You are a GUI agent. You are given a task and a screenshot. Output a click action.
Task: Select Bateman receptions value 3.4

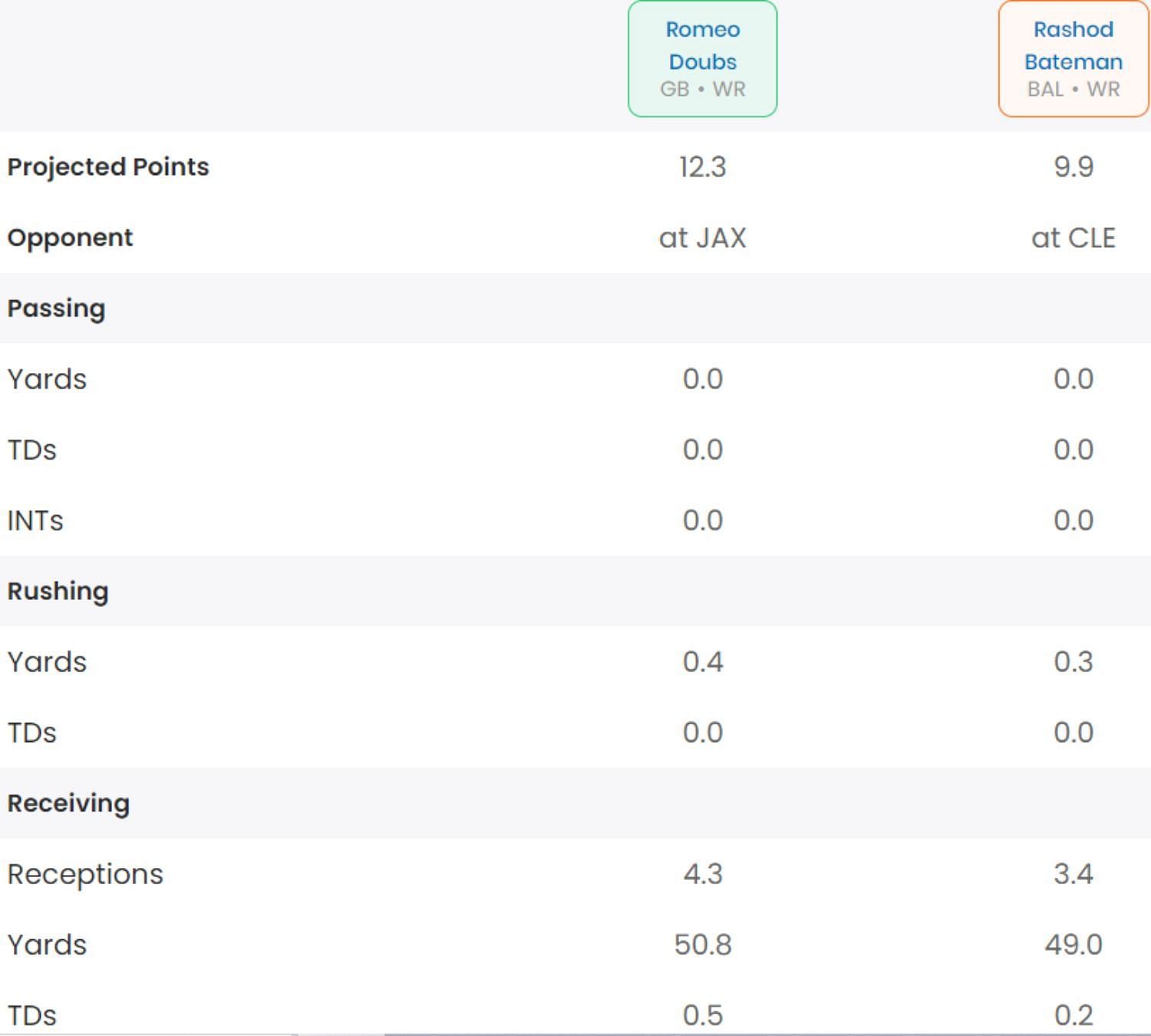(1073, 874)
